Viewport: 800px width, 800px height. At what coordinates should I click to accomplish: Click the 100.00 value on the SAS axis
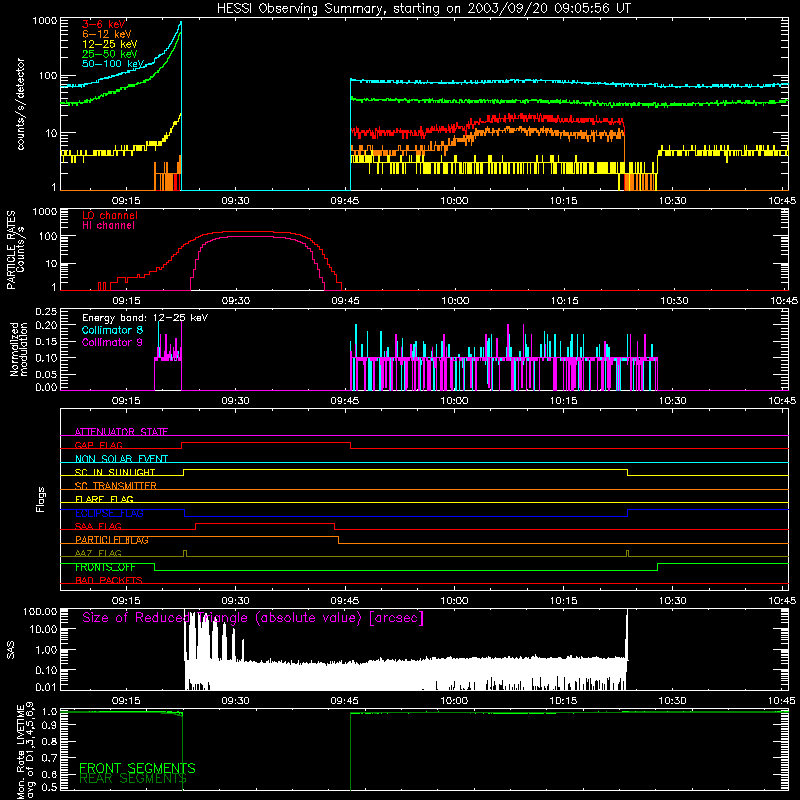(x=40, y=612)
